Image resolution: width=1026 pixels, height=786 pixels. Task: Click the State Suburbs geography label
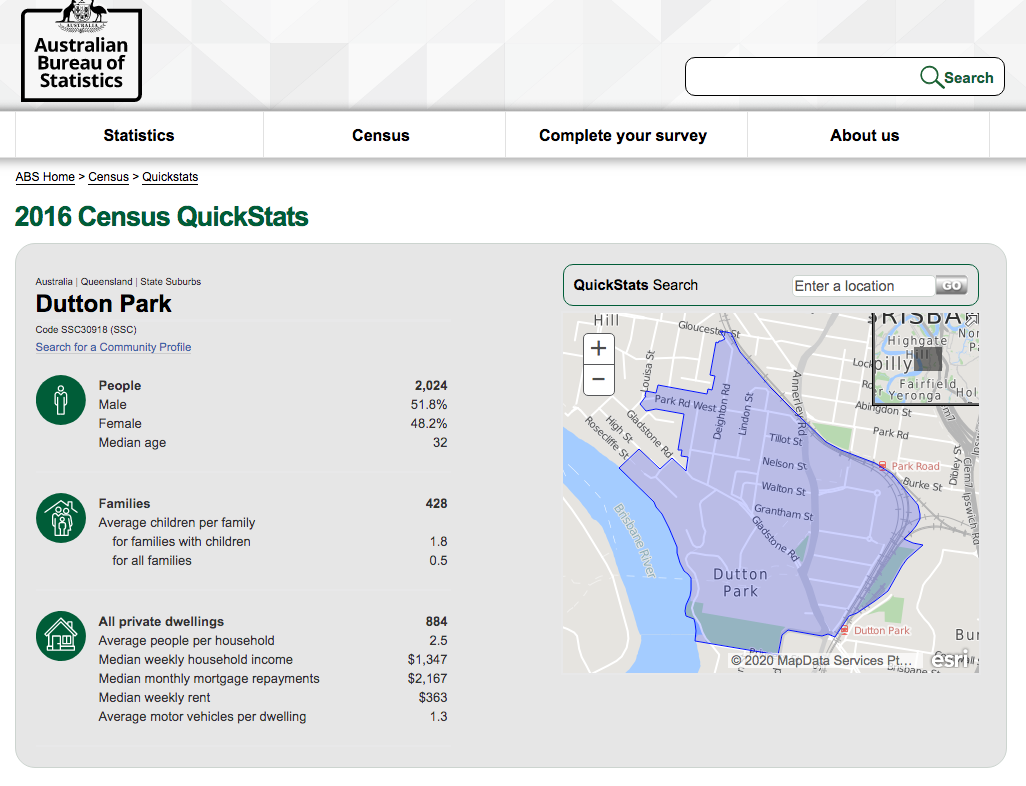[x=171, y=281]
